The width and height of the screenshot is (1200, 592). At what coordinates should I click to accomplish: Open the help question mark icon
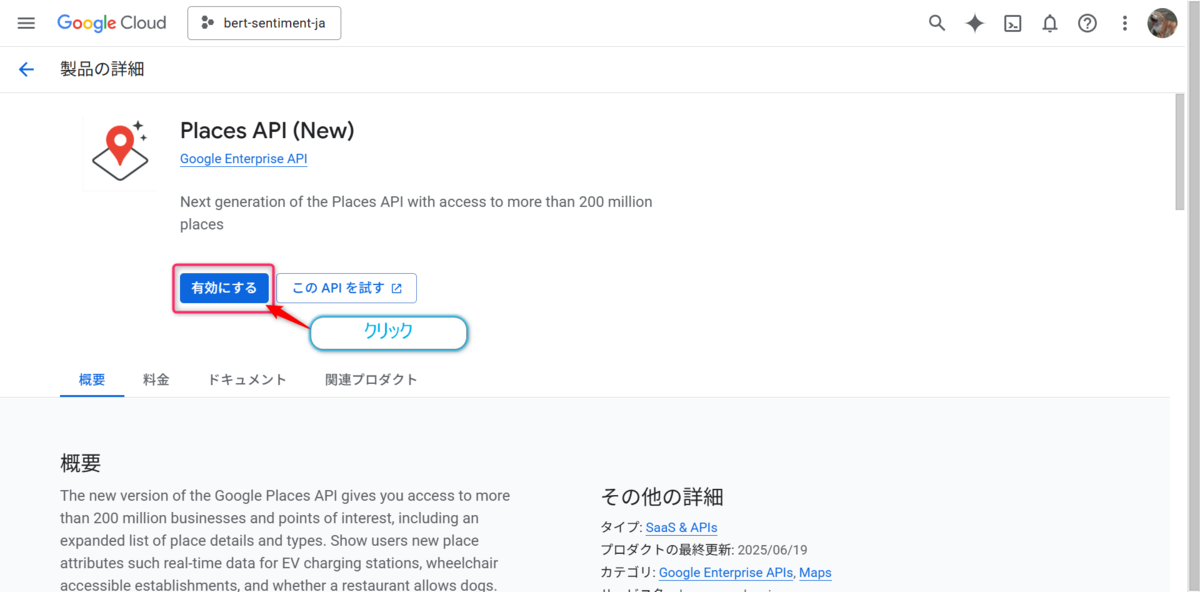click(1087, 23)
